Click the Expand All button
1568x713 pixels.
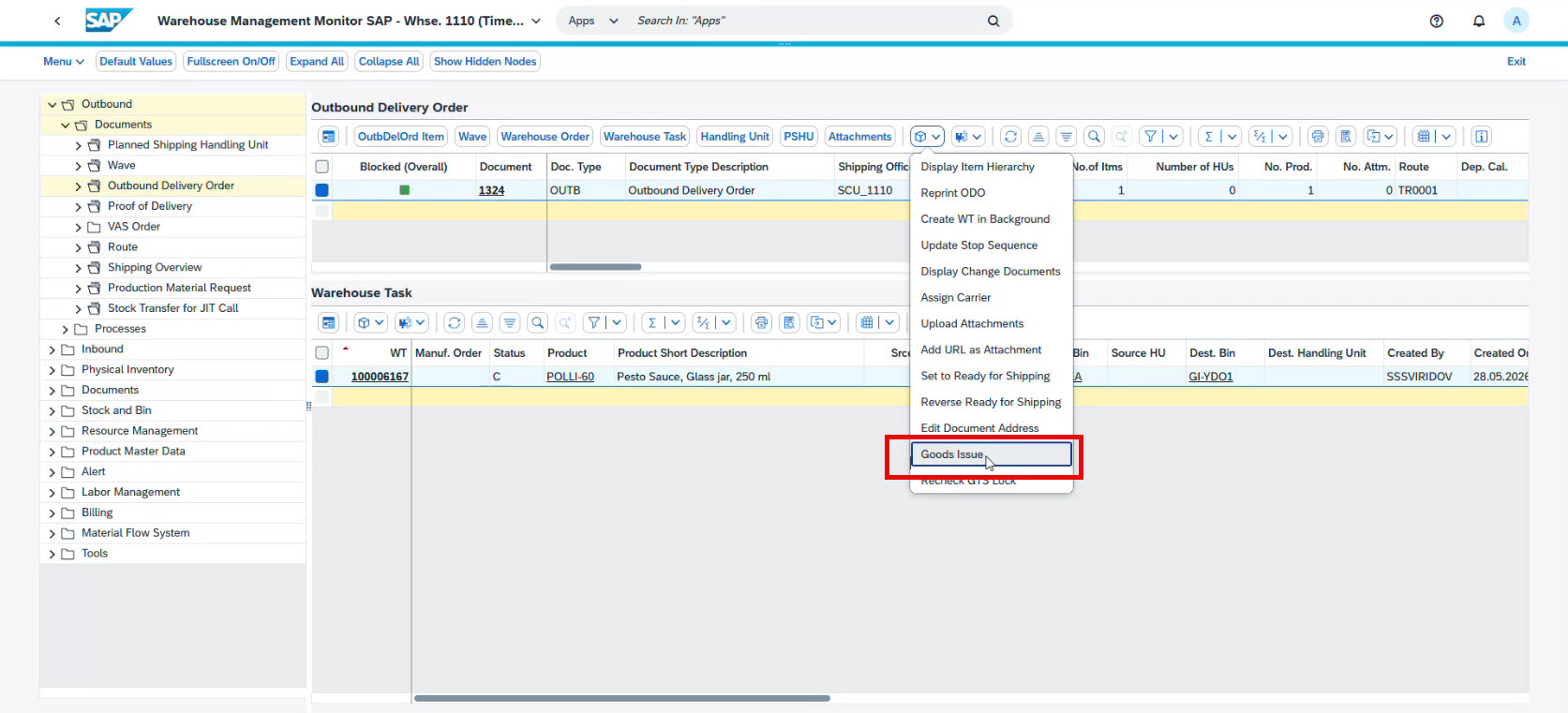pyautogui.click(x=317, y=61)
